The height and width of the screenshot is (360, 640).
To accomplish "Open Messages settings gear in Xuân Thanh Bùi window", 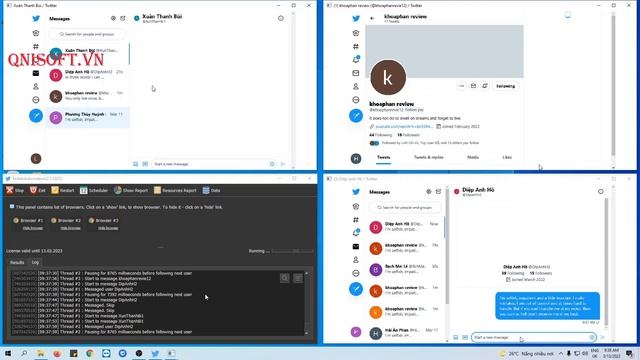I will tap(113, 18).
